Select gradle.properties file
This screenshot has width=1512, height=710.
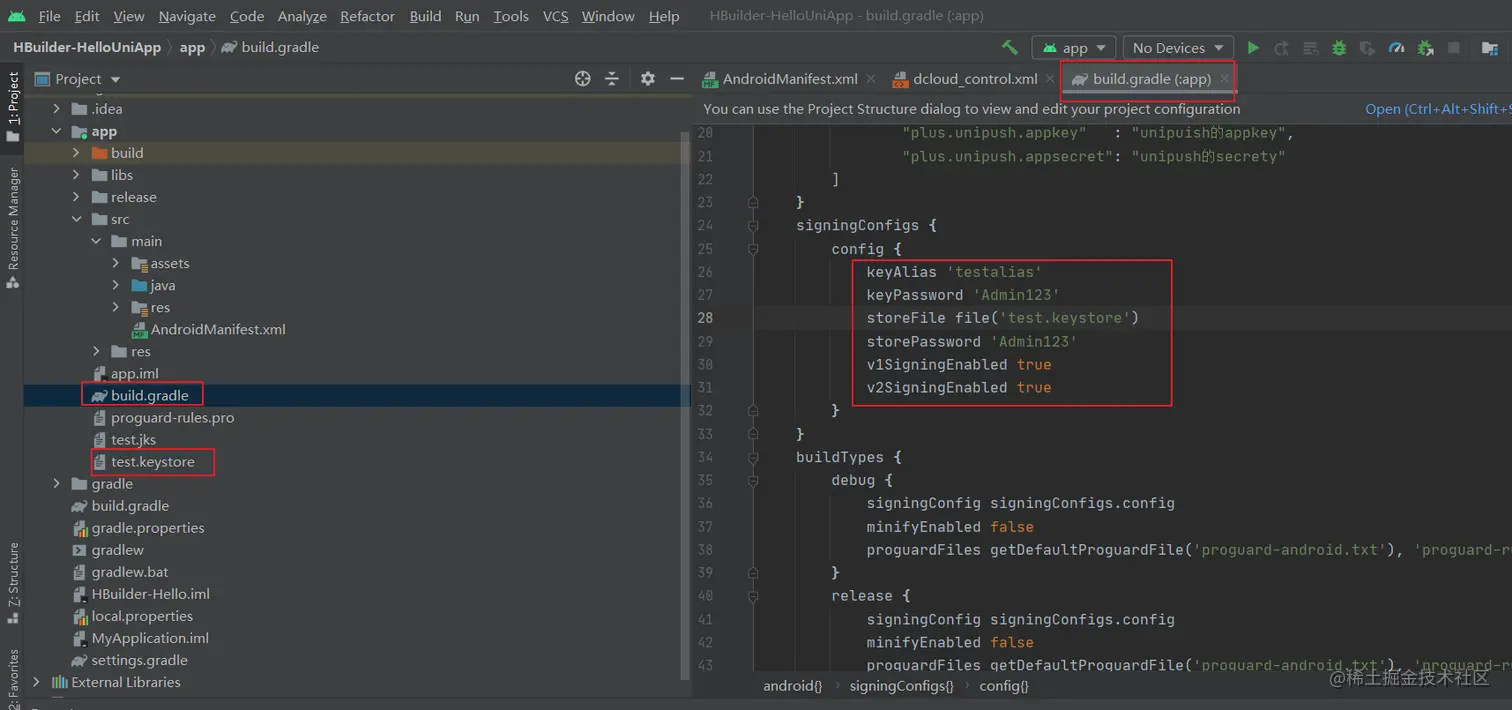pyautogui.click(x=147, y=528)
